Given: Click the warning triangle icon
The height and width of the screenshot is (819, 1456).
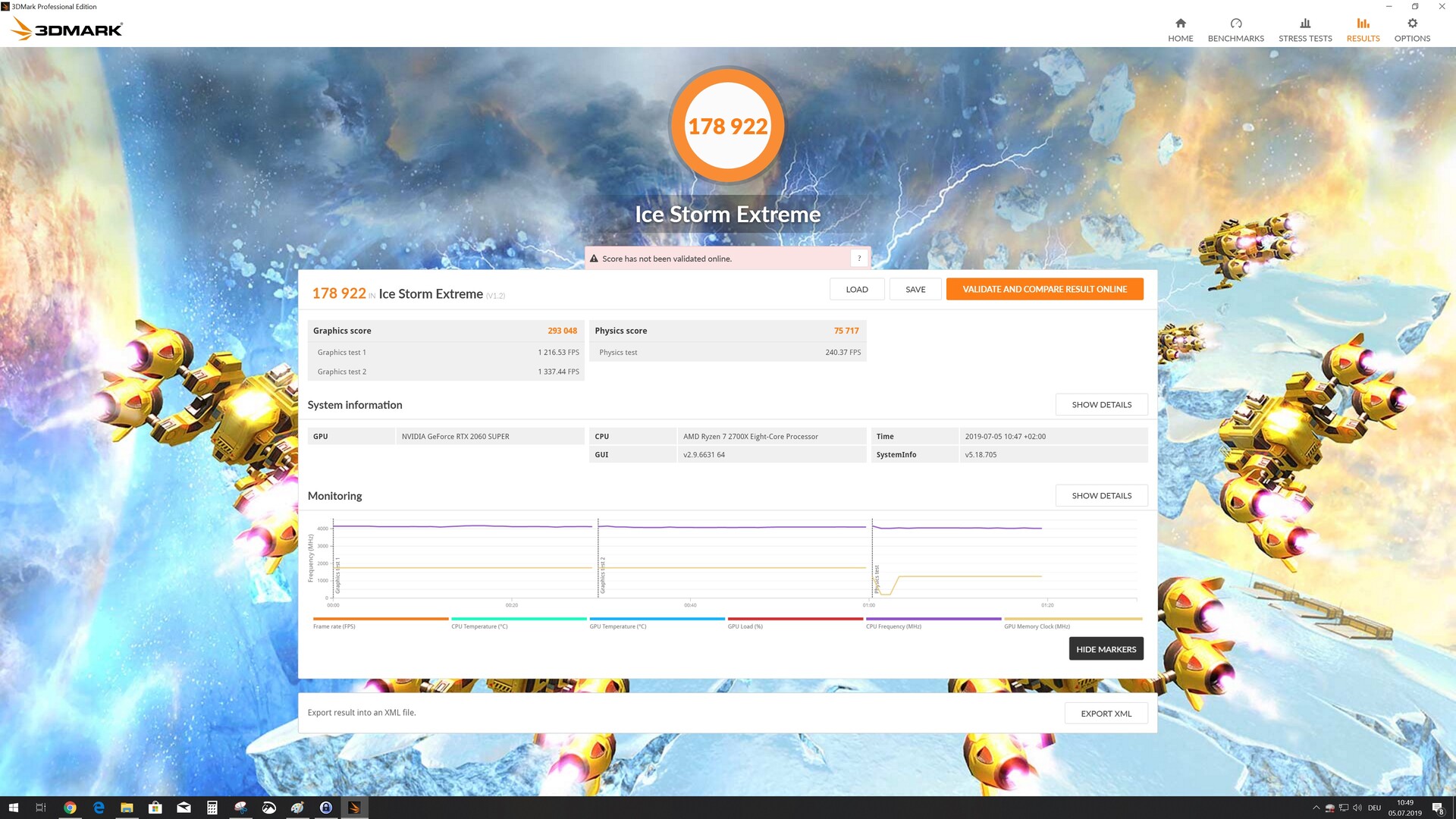Looking at the screenshot, I should coord(594,259).
